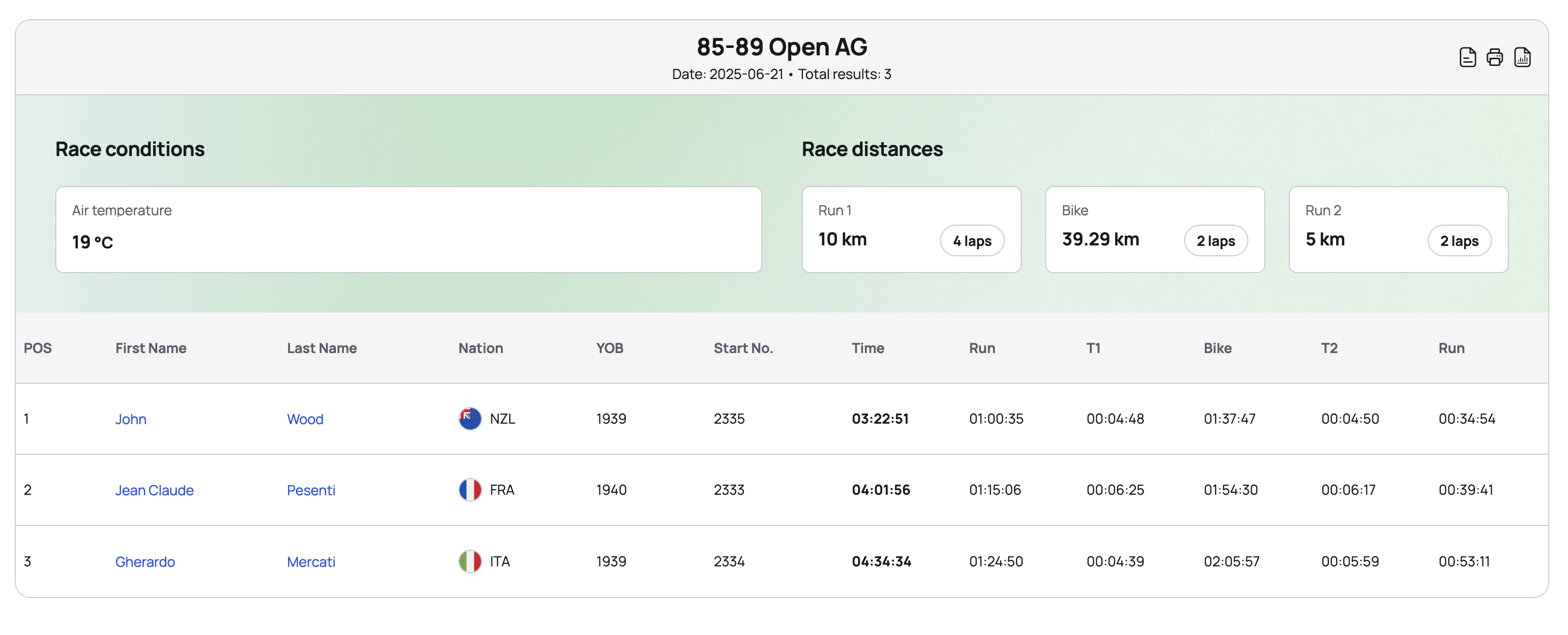The image size is (1568, 635).
Task: Click the Start No. column header
Action: pos(743,349)
